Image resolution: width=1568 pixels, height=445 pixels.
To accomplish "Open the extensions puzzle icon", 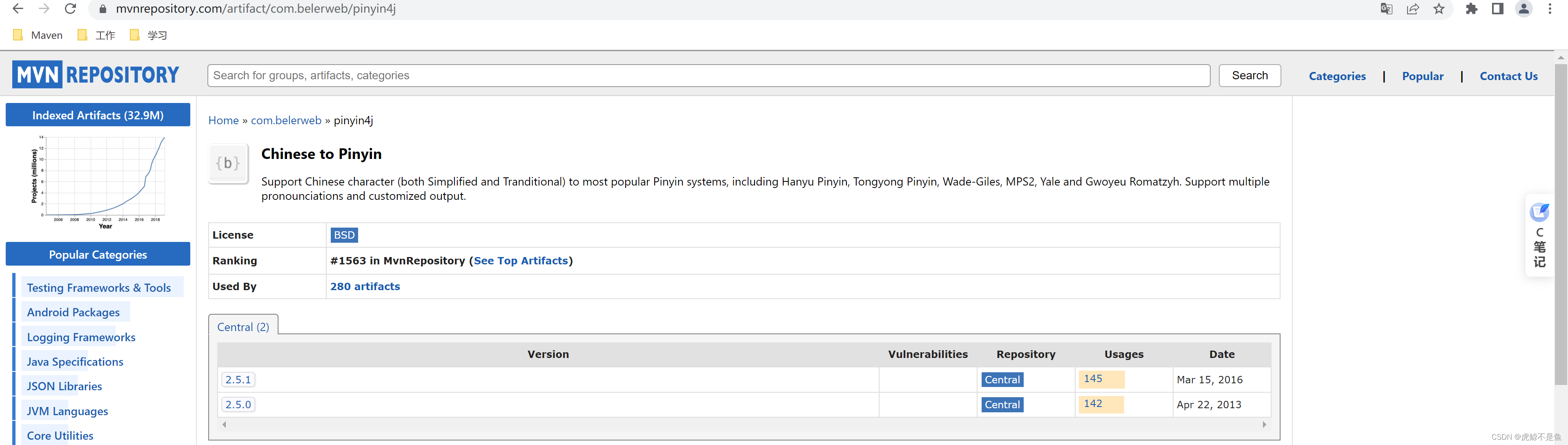I will click(x=1471, y=9).
